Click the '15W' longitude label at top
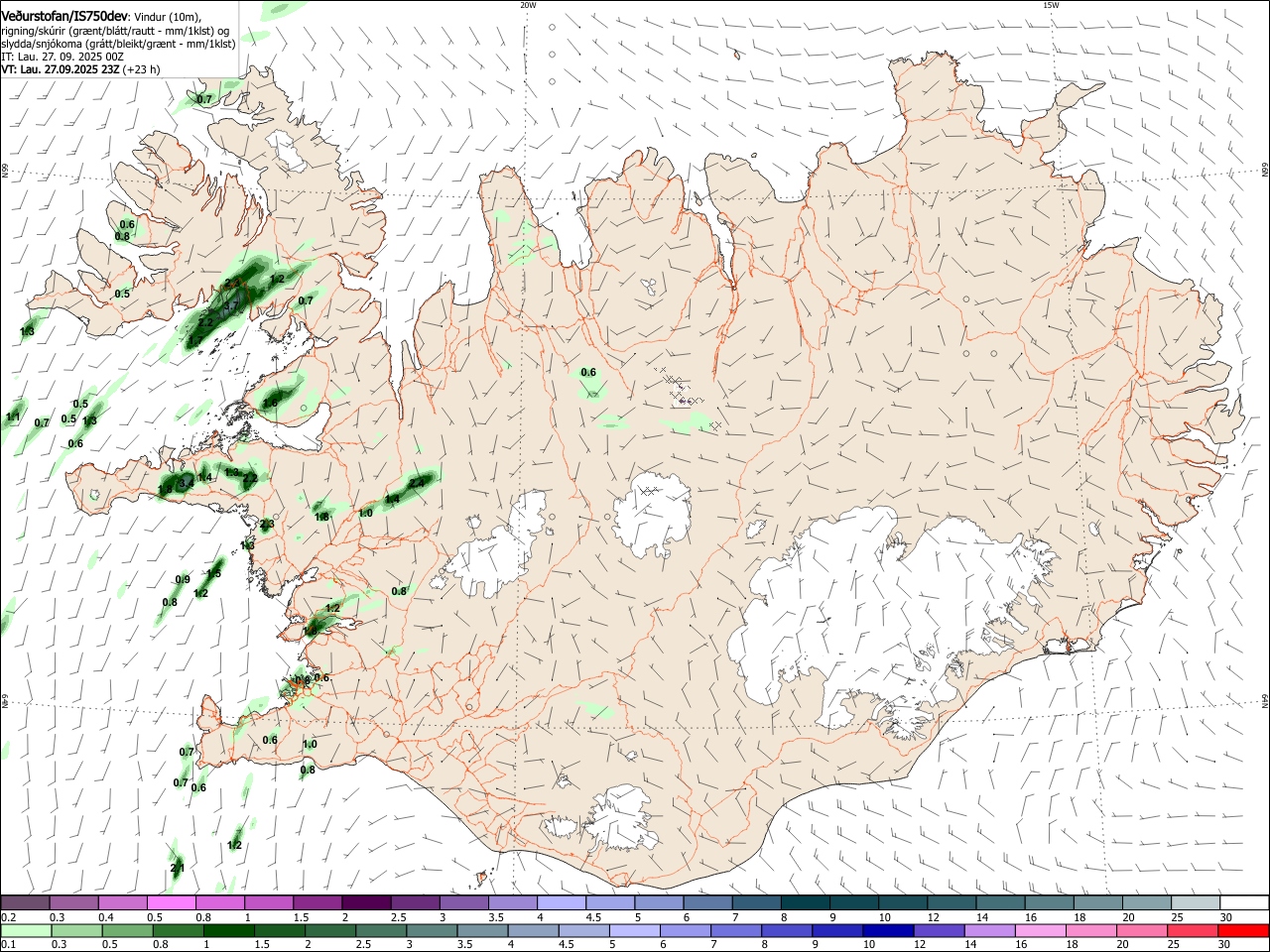The height and width of the screenshot is (952, 1270). [1051, 5]
